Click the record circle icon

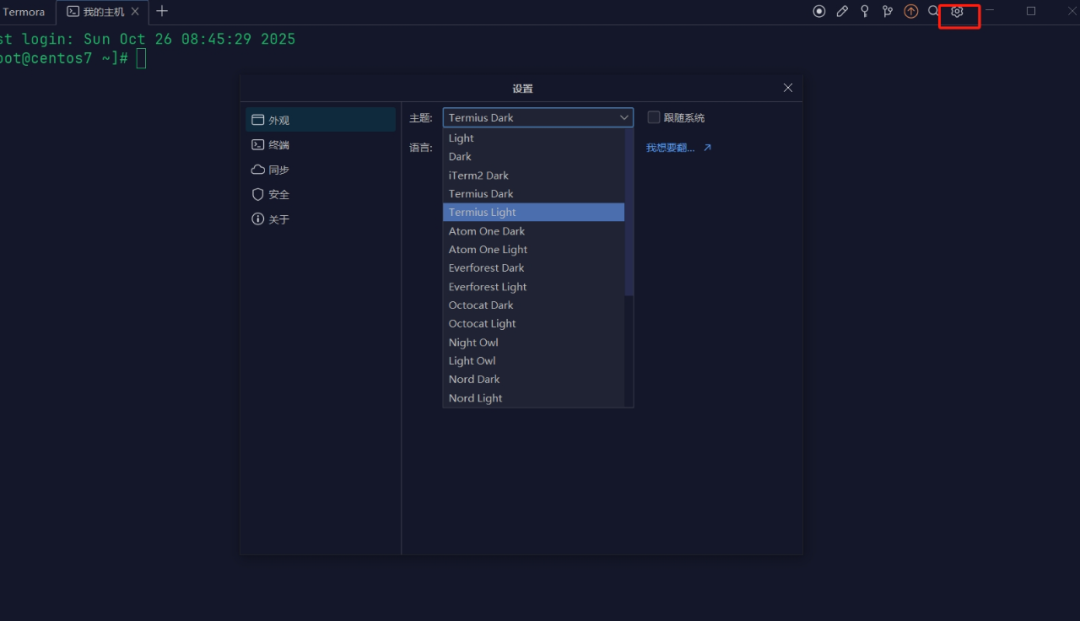click(x=818, y=11)
